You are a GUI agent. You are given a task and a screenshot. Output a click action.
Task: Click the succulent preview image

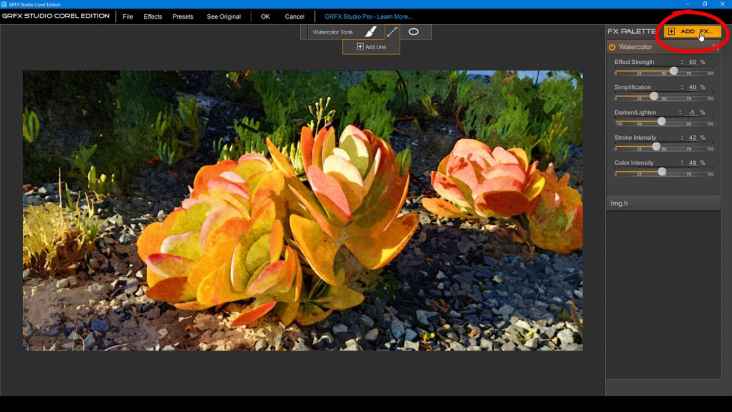pyautogui.click(x=302, y=210)
